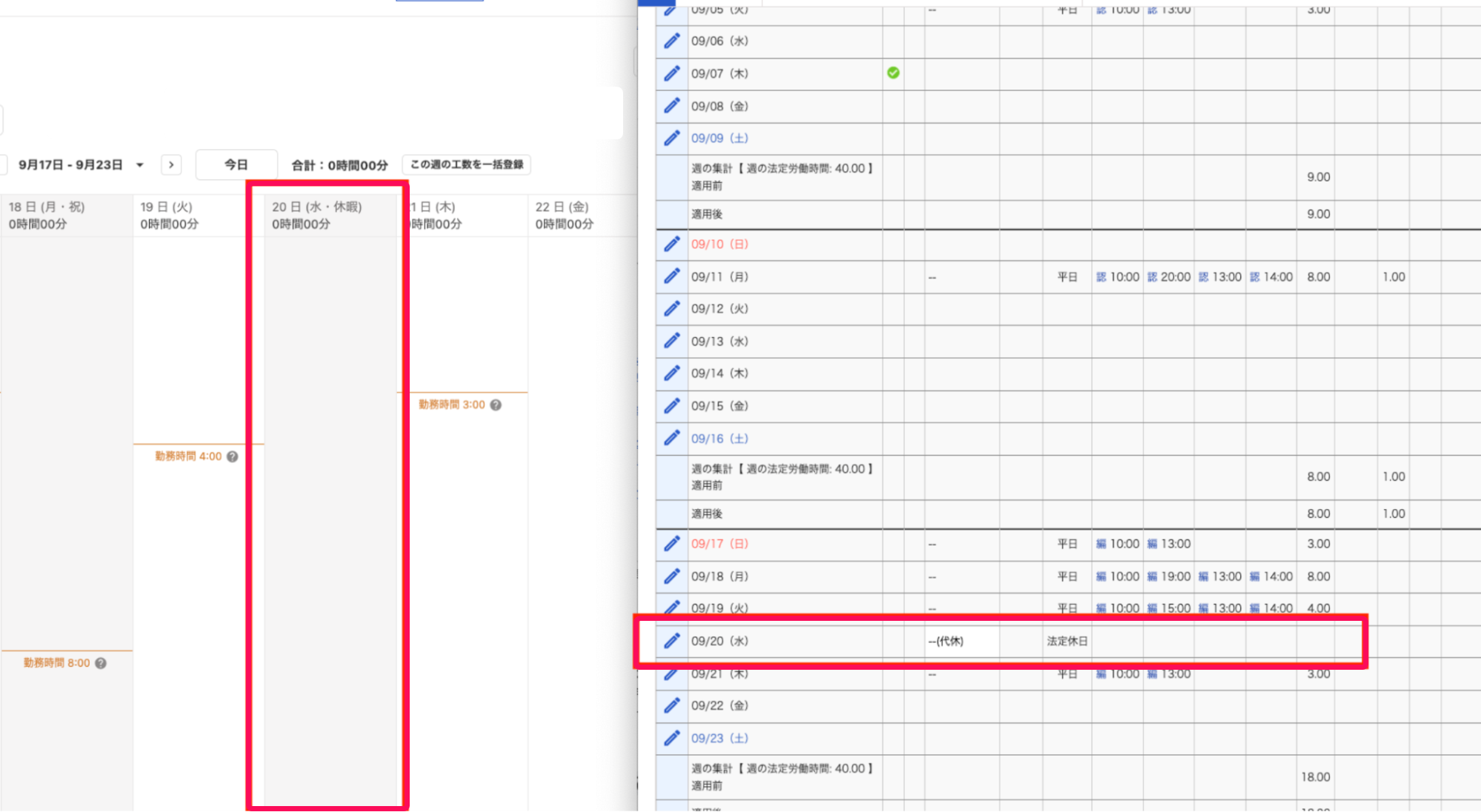Edit the 09/16 (土) attendance row

(x=671, y=438)
